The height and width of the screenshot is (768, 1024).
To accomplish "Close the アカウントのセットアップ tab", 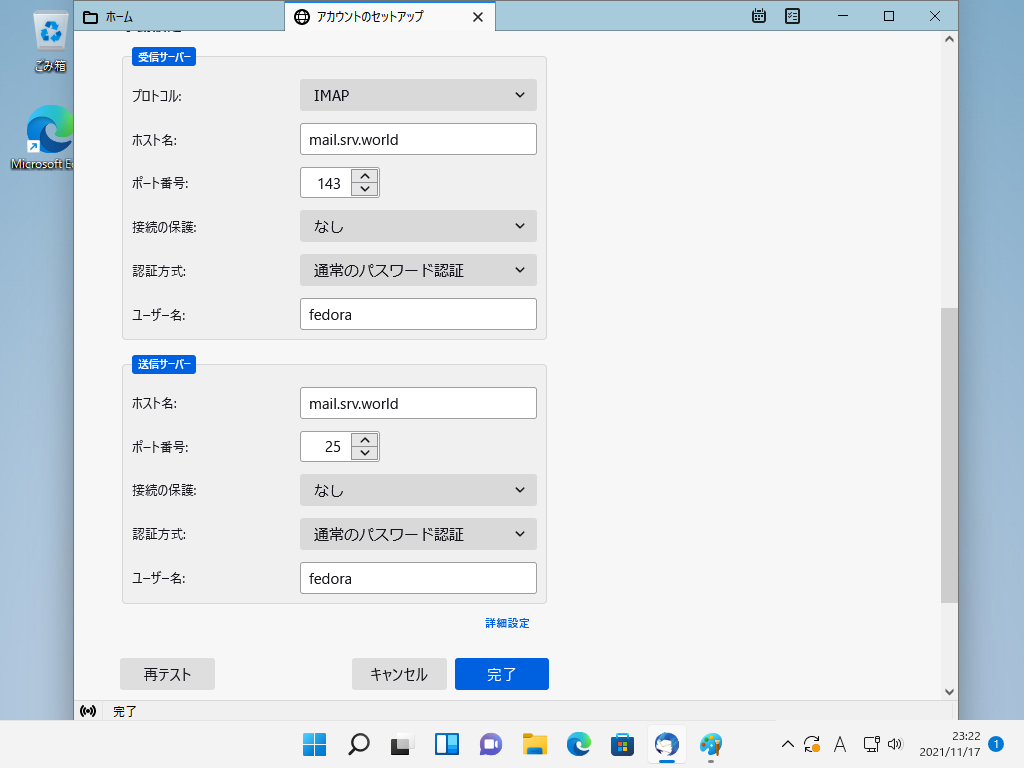I will [x=478, y=17].
